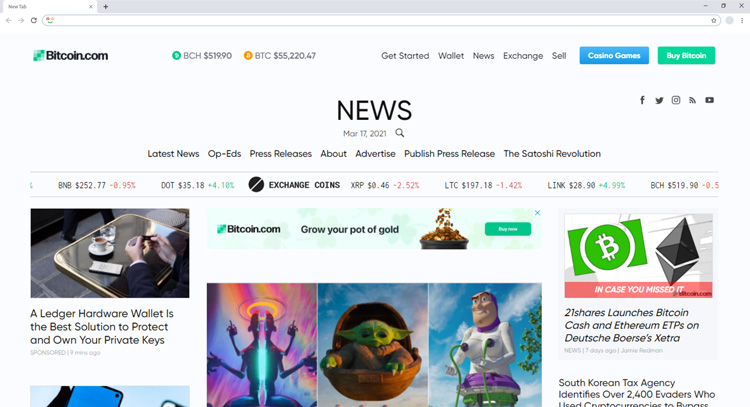Open the RSS feed icon
750x407 pixels.
click(x=692, y=100)
